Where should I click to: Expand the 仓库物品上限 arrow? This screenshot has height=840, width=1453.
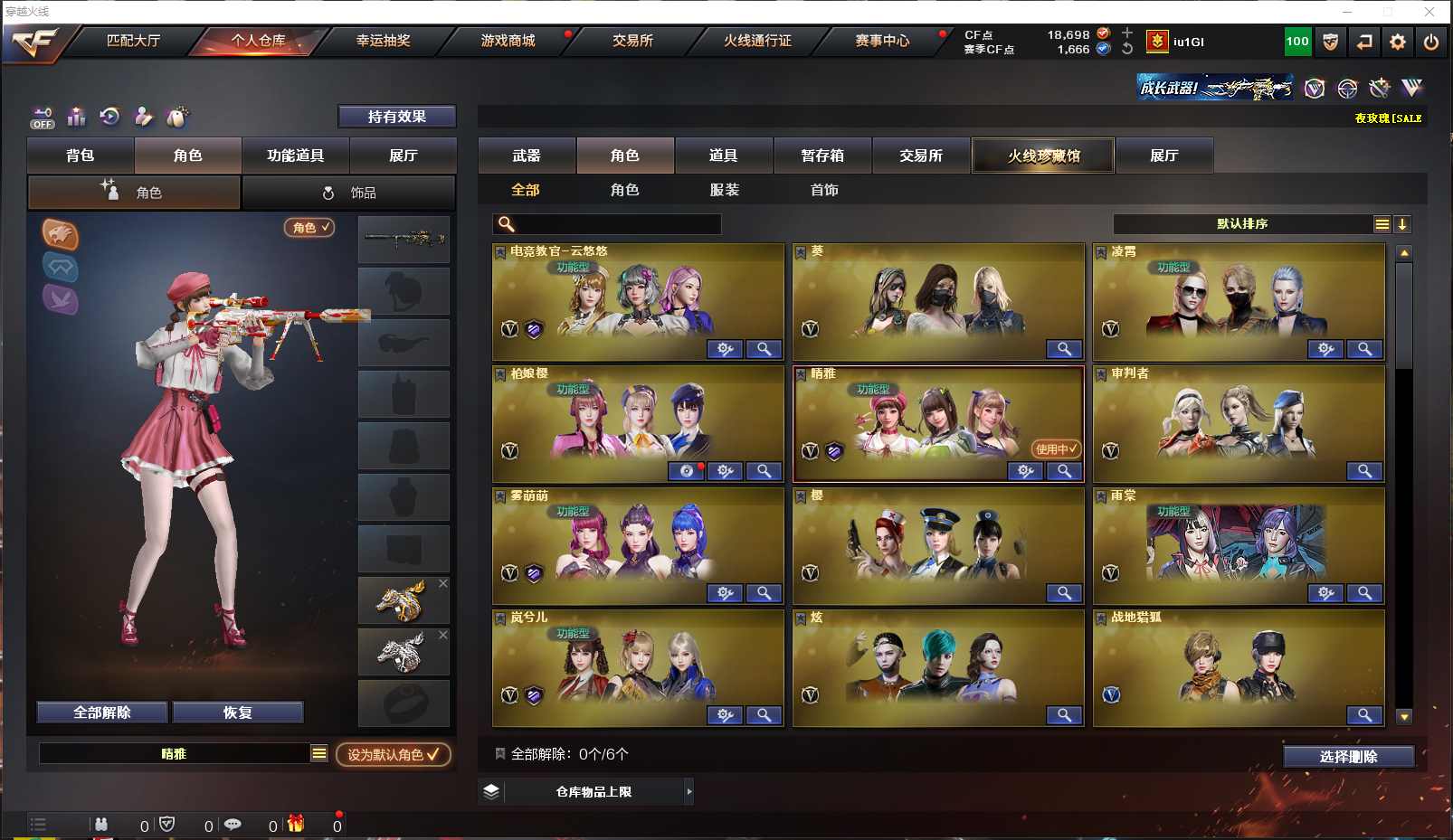(689, 791)
